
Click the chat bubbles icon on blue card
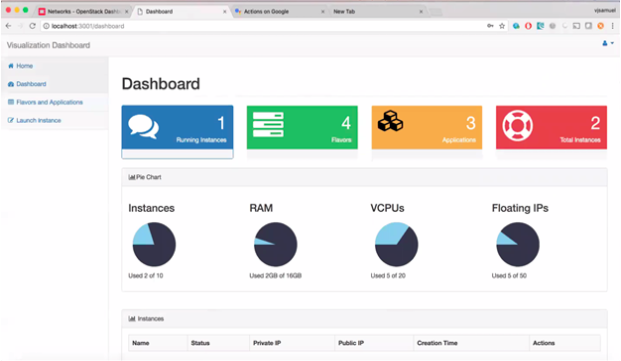coord(143,127)
